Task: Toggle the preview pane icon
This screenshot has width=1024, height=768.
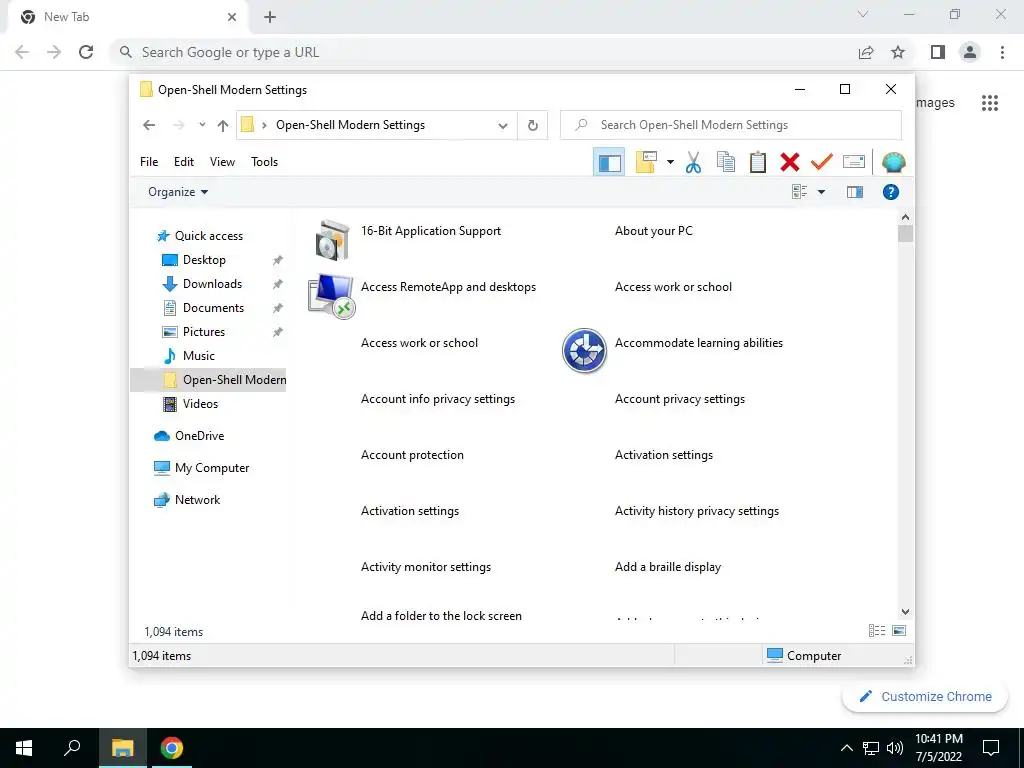Action: (x=855, y=192)
